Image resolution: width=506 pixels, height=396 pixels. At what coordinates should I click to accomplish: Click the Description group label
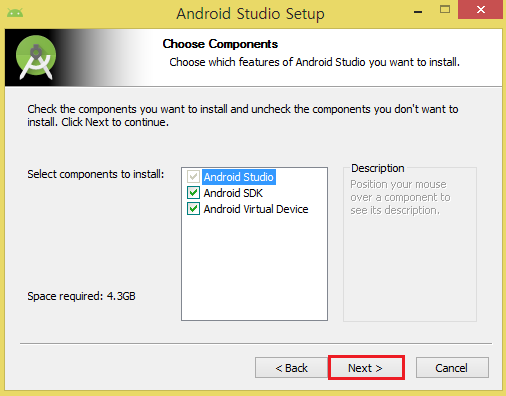pyautogui.click(x=378, y=168)
